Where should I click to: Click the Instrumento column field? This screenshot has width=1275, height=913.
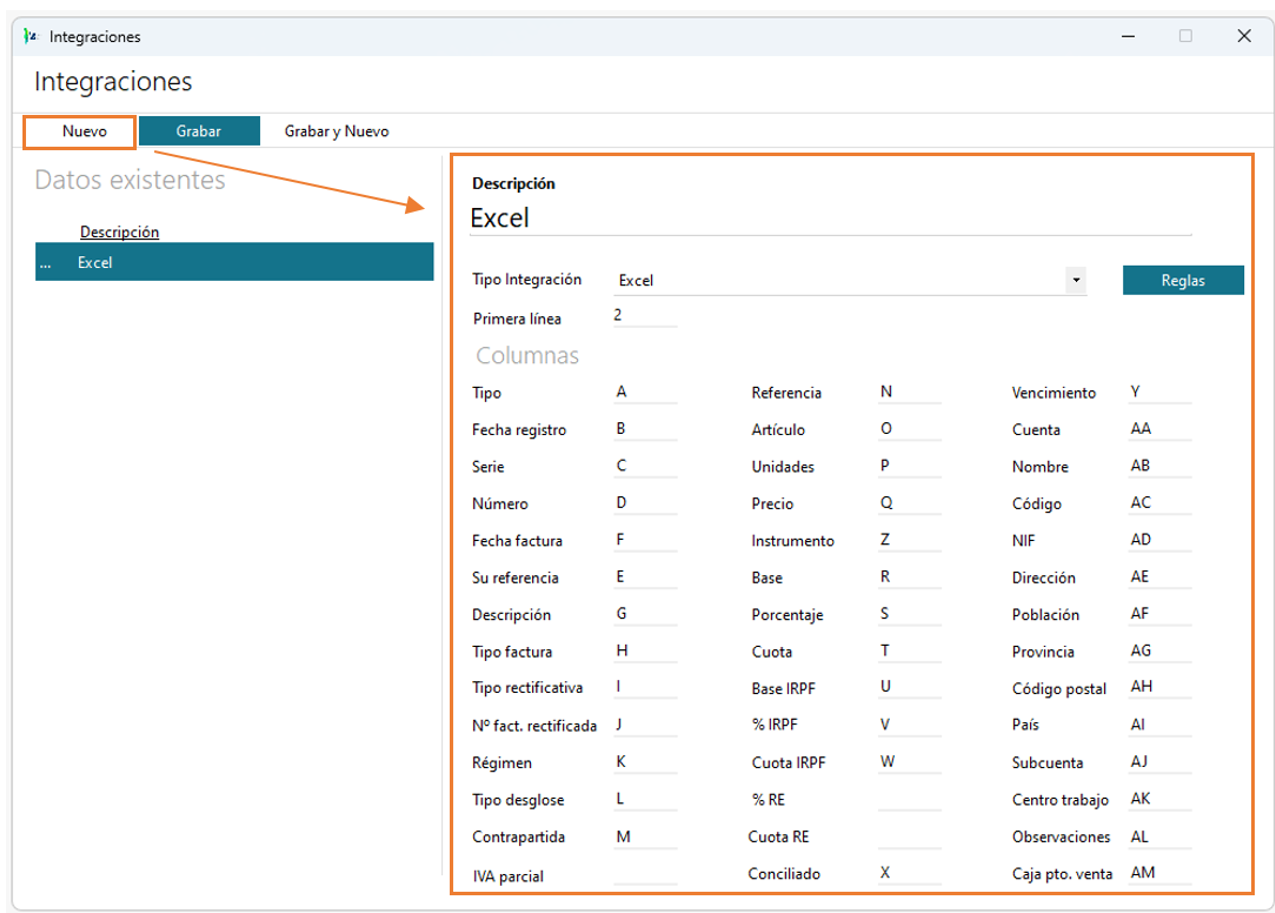pos(909,540)
